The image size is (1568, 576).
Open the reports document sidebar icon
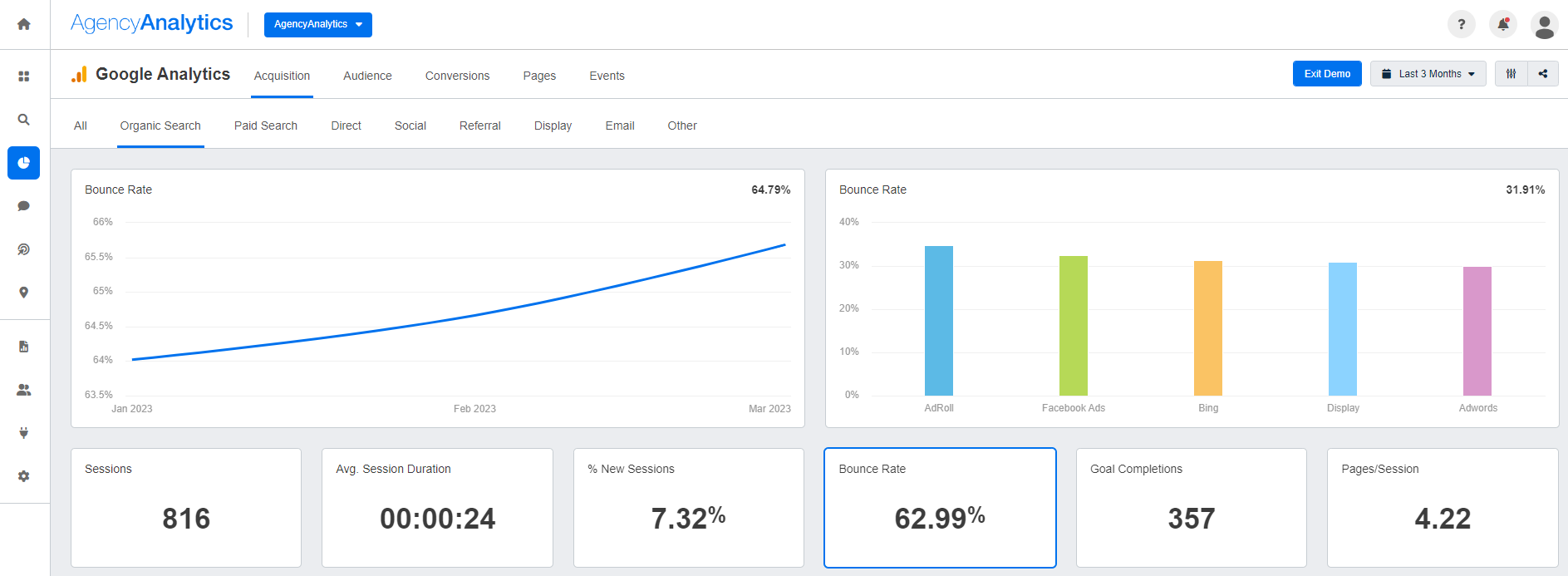point(24,347)
